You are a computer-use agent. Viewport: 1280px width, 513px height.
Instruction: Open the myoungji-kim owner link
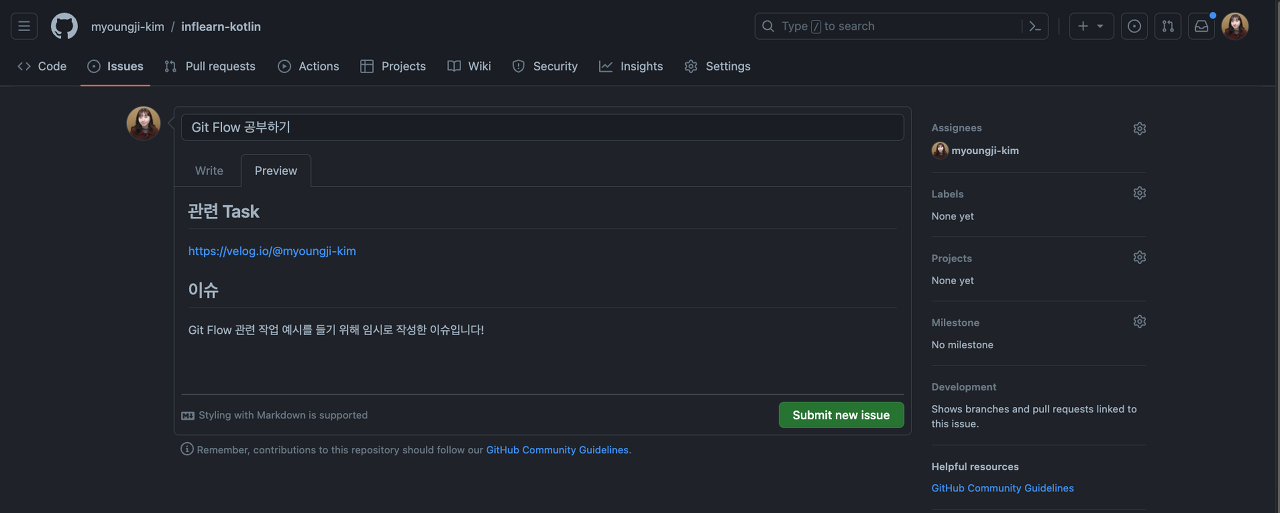(127, 26)
